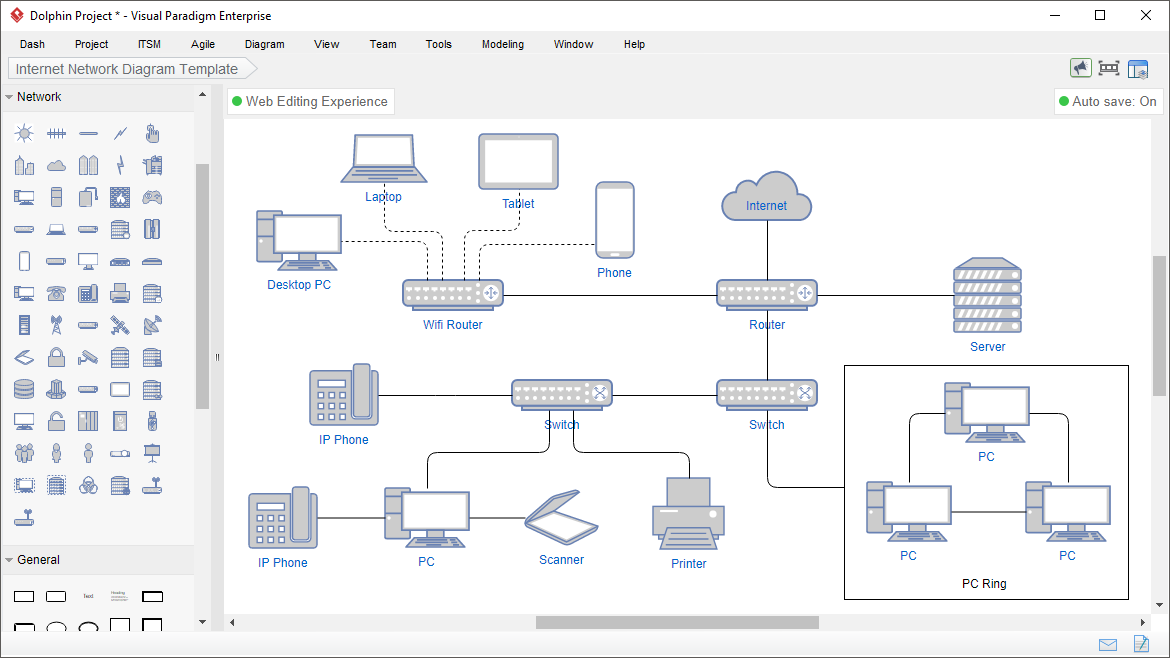The width and height of the screenshot is (1170, 658).
Task: Pick the security camera shape
Action: (88, 357)
